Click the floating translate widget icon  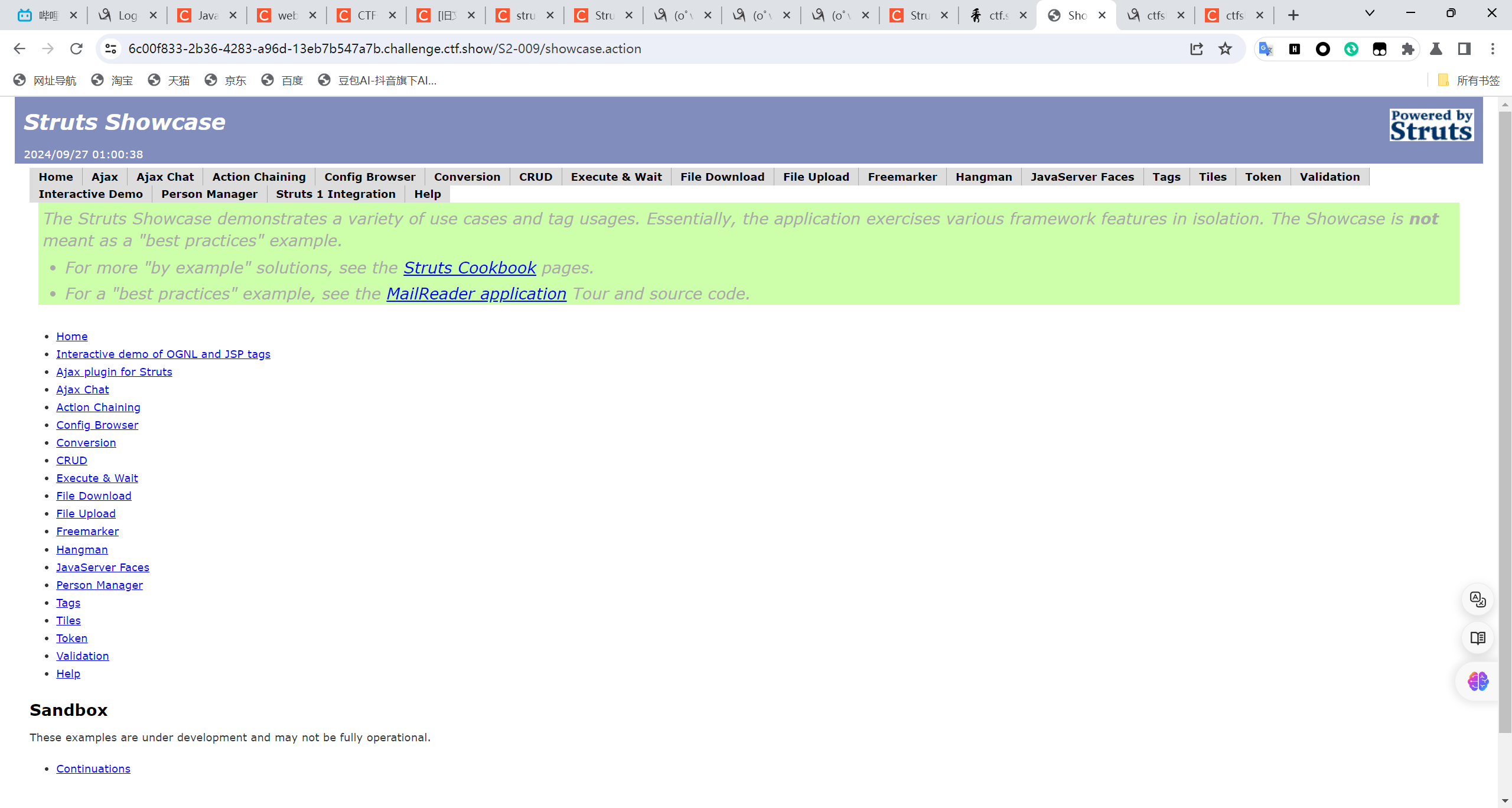(x=1478, y=600)
